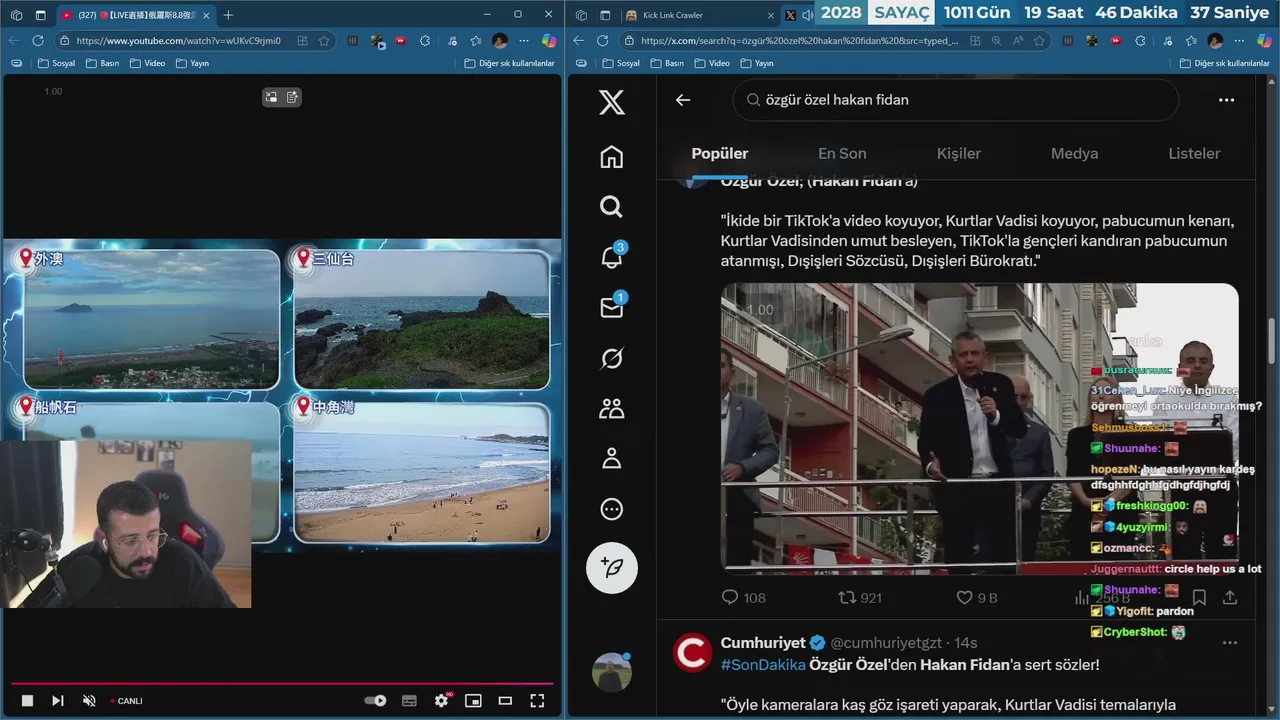Enter YouTube fullscreen
The height and width of the screenshot is (720, 1280).
(537, 701)
